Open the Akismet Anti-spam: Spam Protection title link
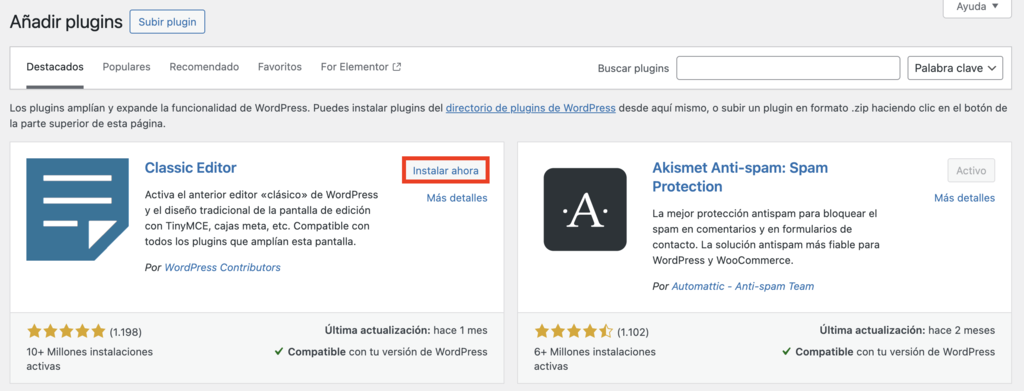1024x391 pixels. coord(741,177)
